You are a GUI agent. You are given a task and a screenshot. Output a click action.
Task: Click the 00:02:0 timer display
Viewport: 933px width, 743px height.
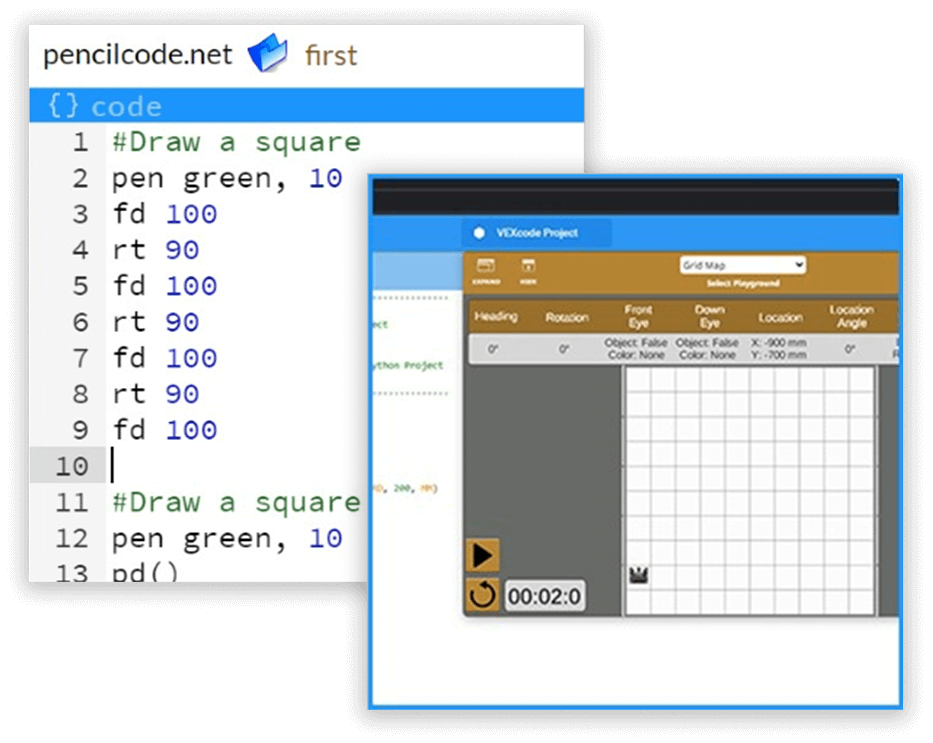click(544, 597)
